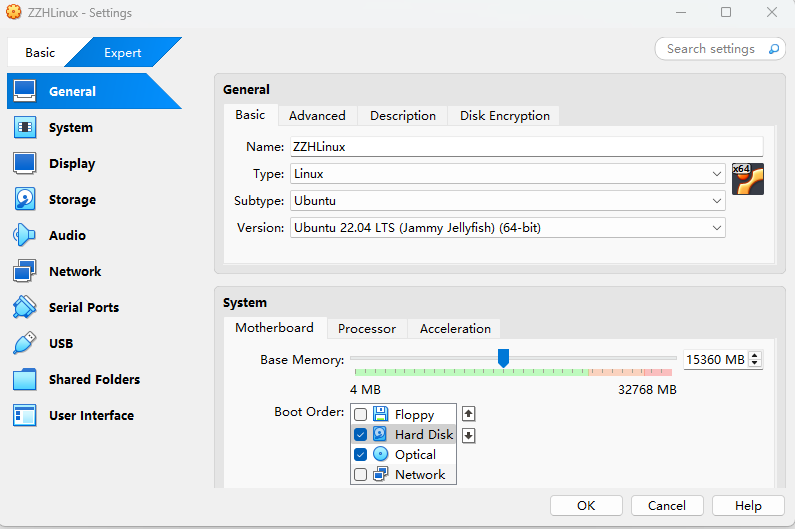Switch to the Disk Encryption tab
The height and width of the screenshot is (529, 795).
click(504, 116)
